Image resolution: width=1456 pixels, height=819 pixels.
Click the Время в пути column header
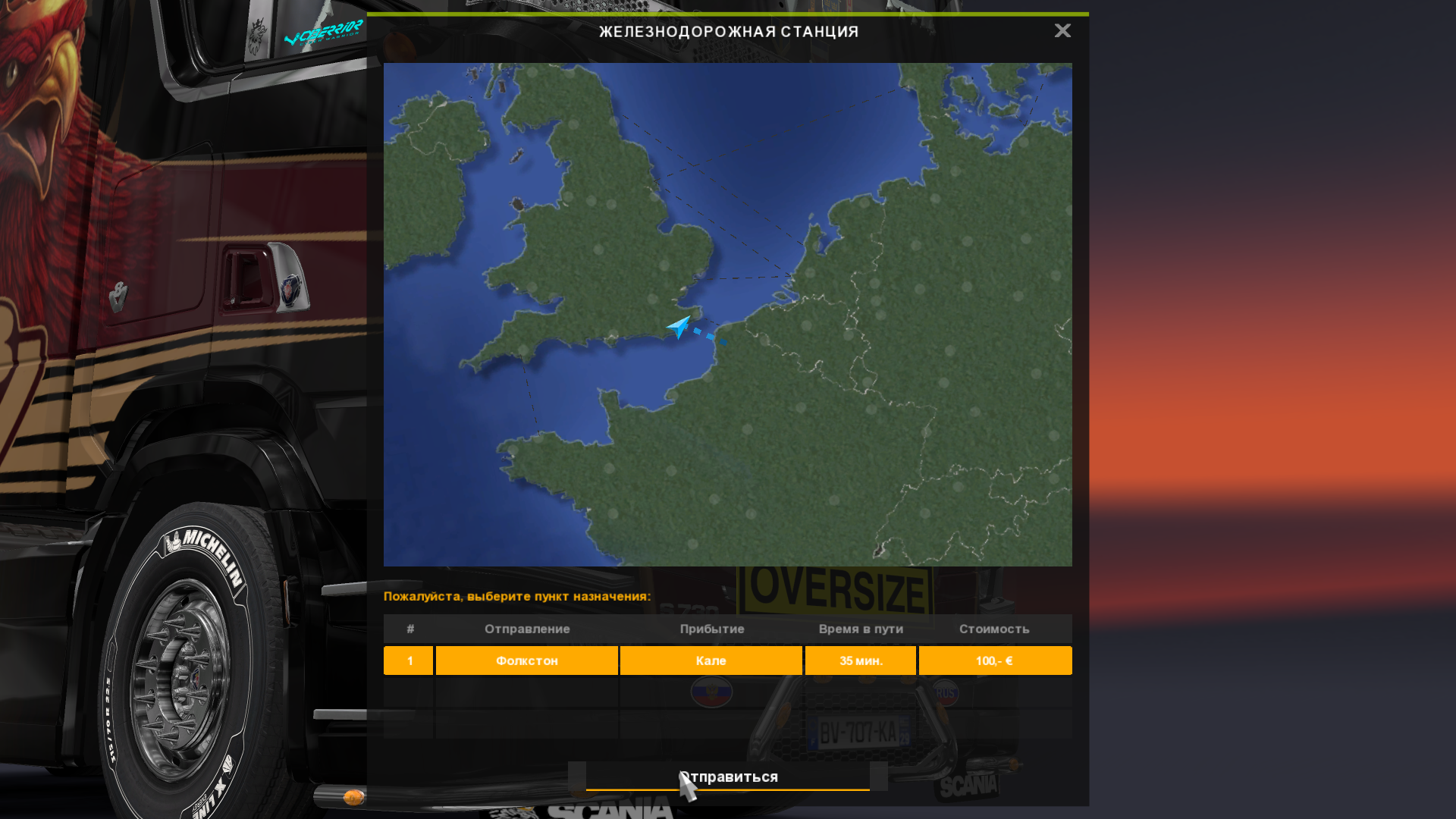(861, 629)
